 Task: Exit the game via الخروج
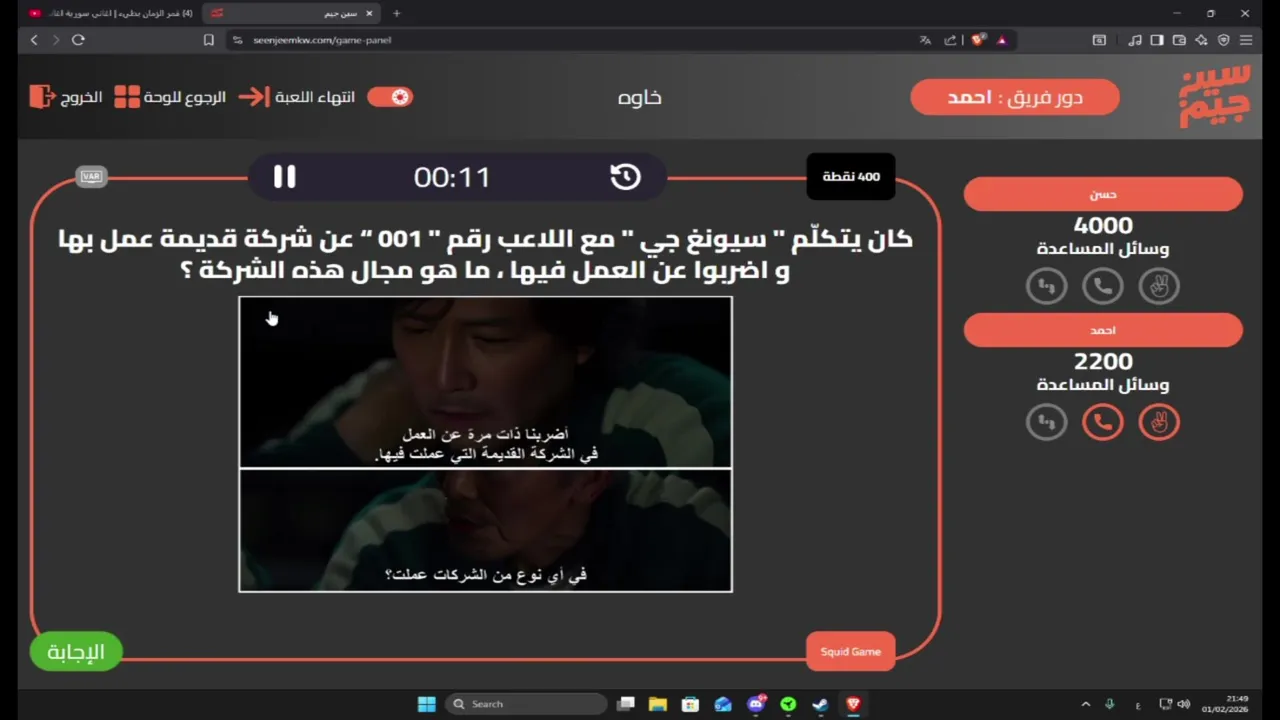pos(82,97)
